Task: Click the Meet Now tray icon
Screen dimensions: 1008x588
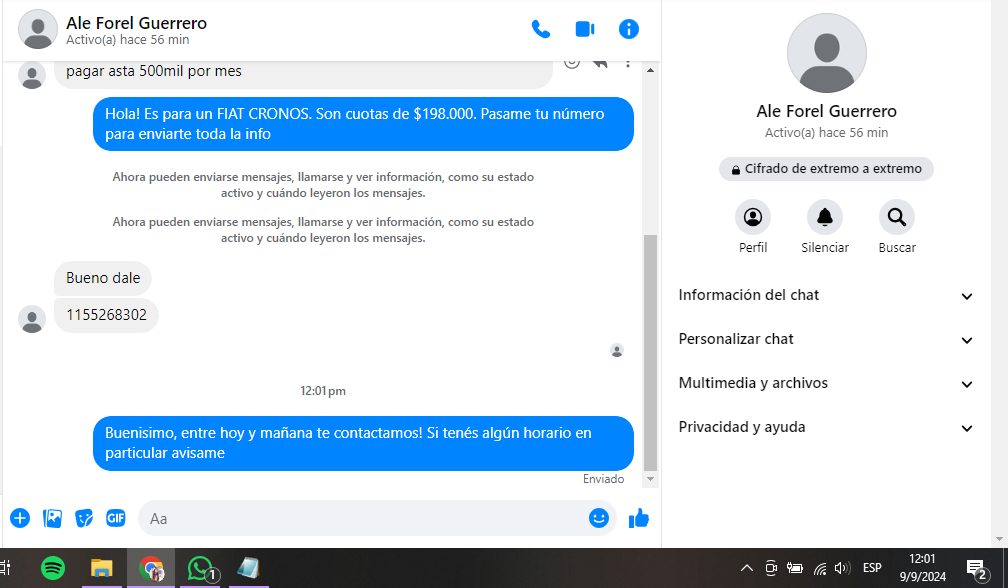Action: [x=771, y=568]
